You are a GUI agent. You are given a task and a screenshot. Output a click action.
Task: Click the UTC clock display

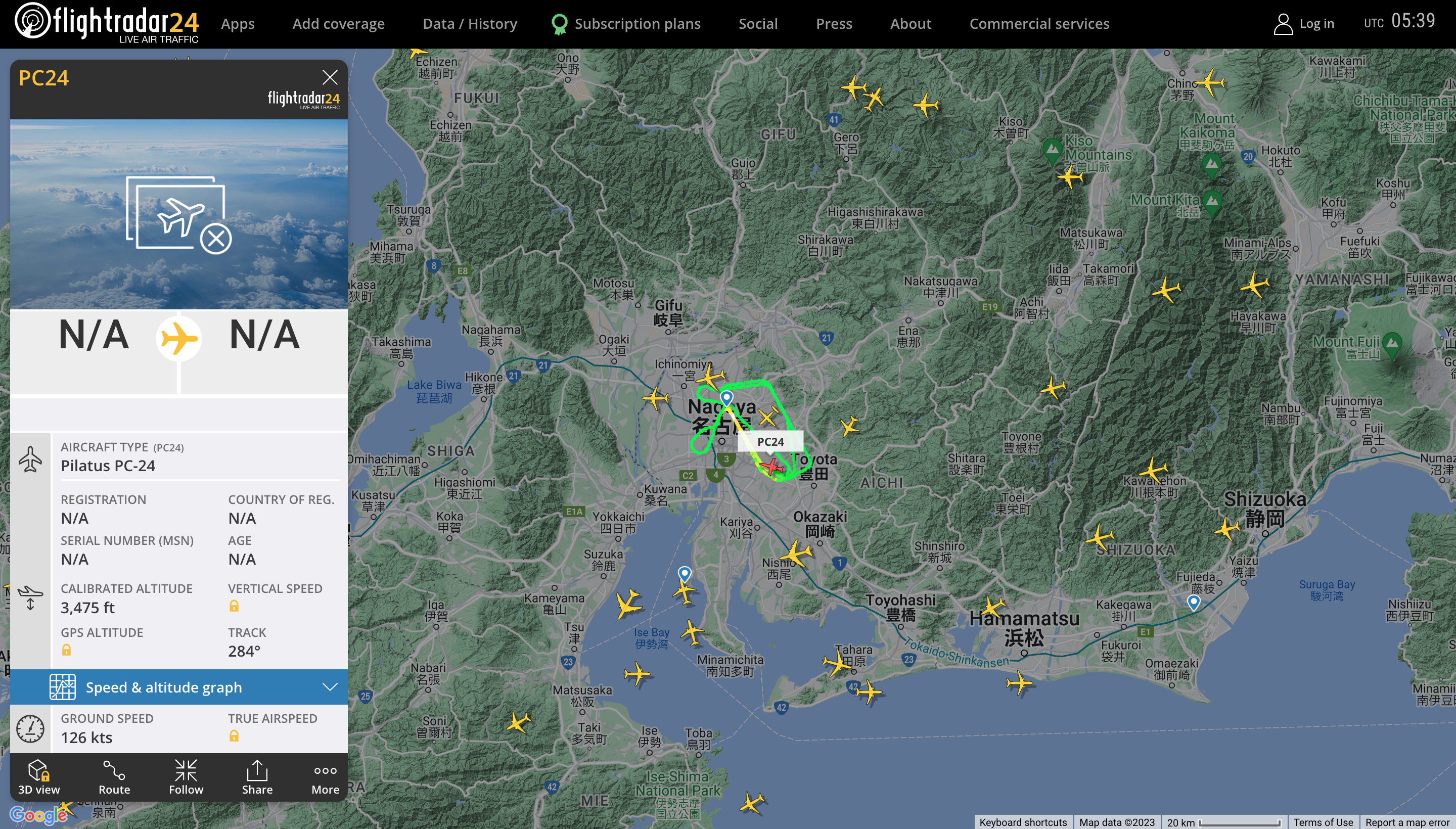click(x=1399, y=22)
